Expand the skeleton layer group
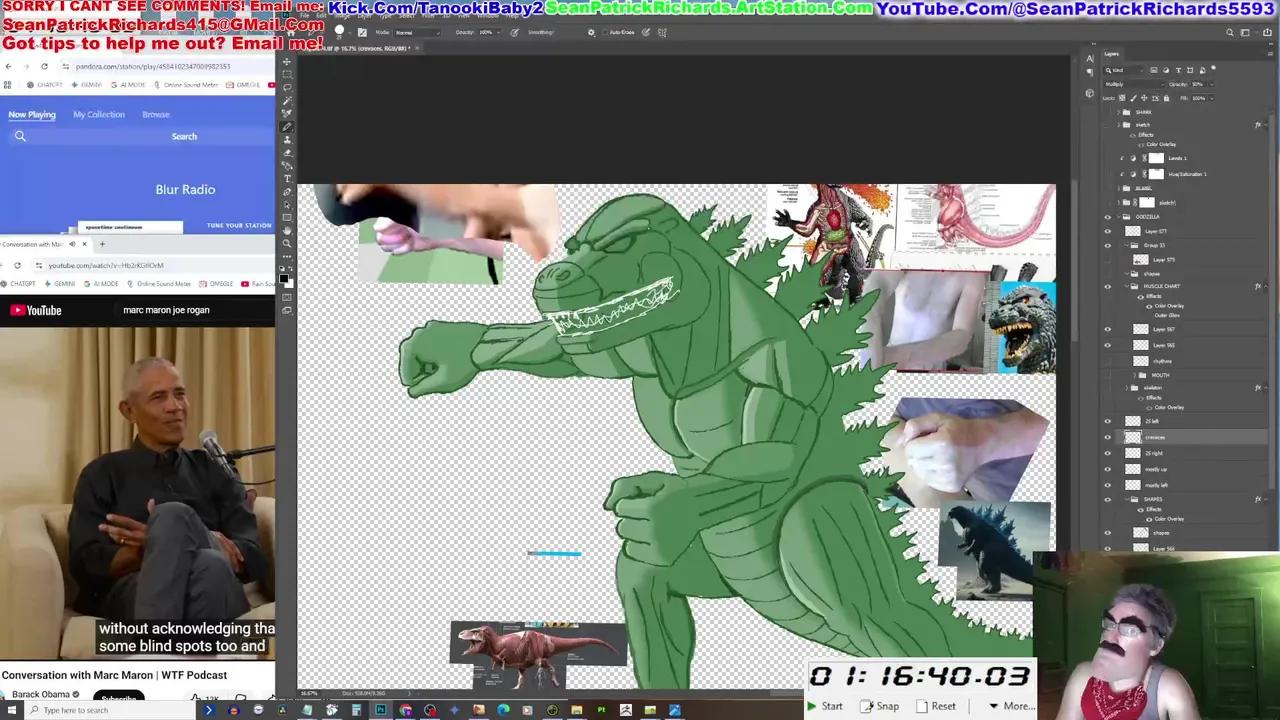This screenshot has height=720, width=1280. coord(1126,388)
